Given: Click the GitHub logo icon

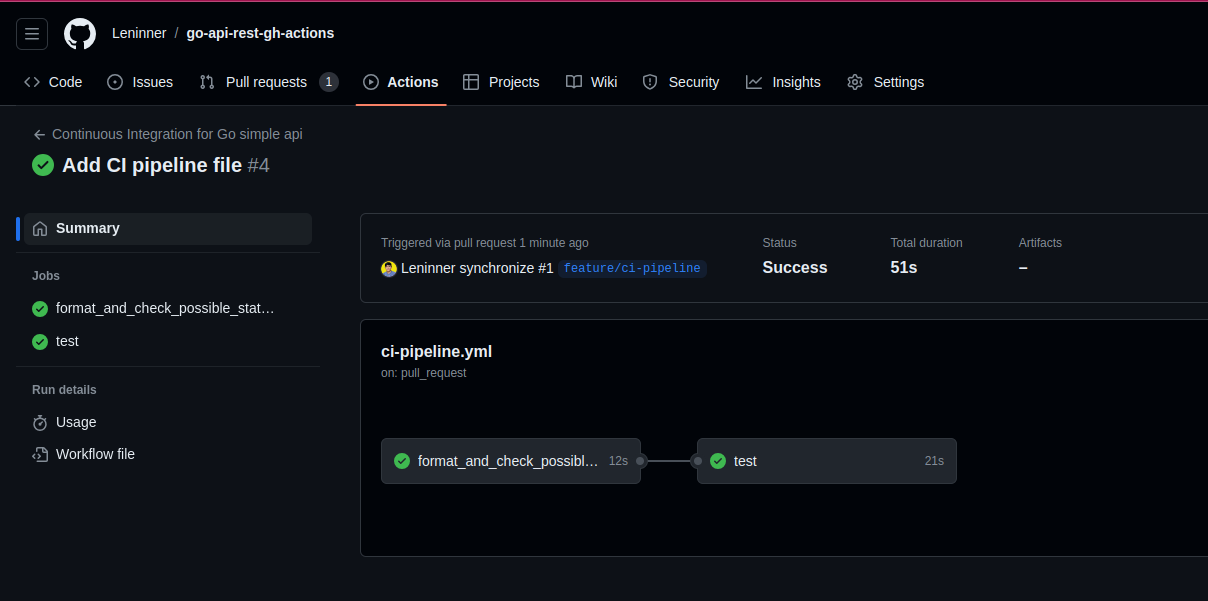Looking at the screenshot, I should [80, 34].
